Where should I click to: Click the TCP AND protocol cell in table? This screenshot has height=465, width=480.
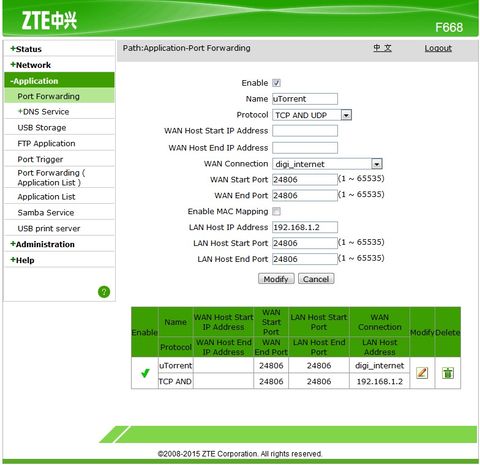tap(175, 381)
